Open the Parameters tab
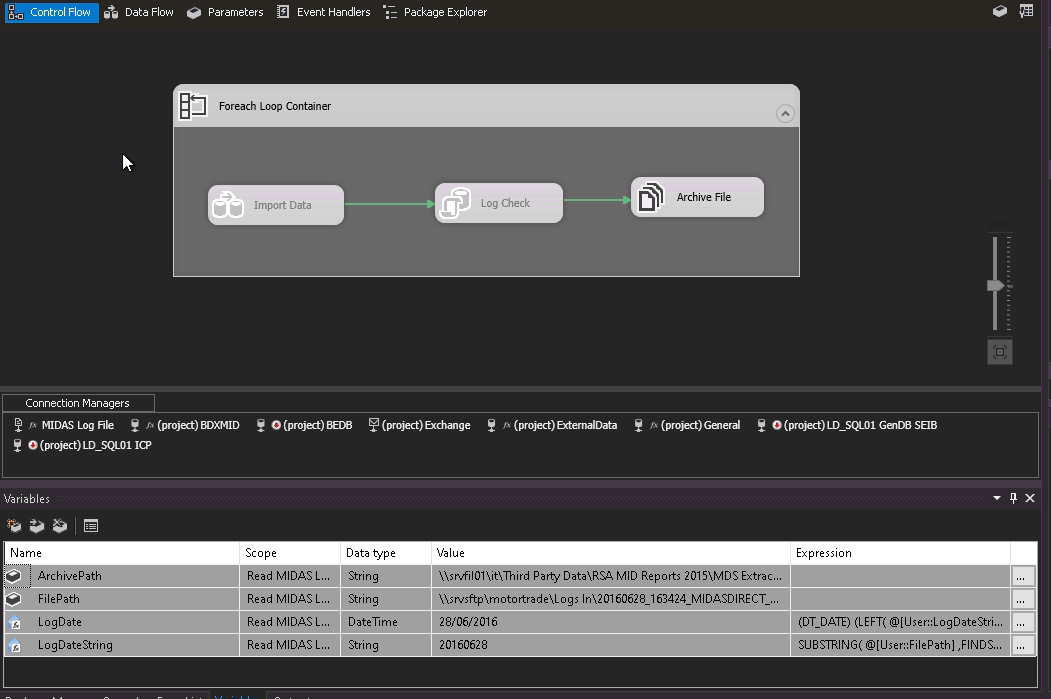The height and width of the screenshot is (699, 1051). (x=225, y=12)
